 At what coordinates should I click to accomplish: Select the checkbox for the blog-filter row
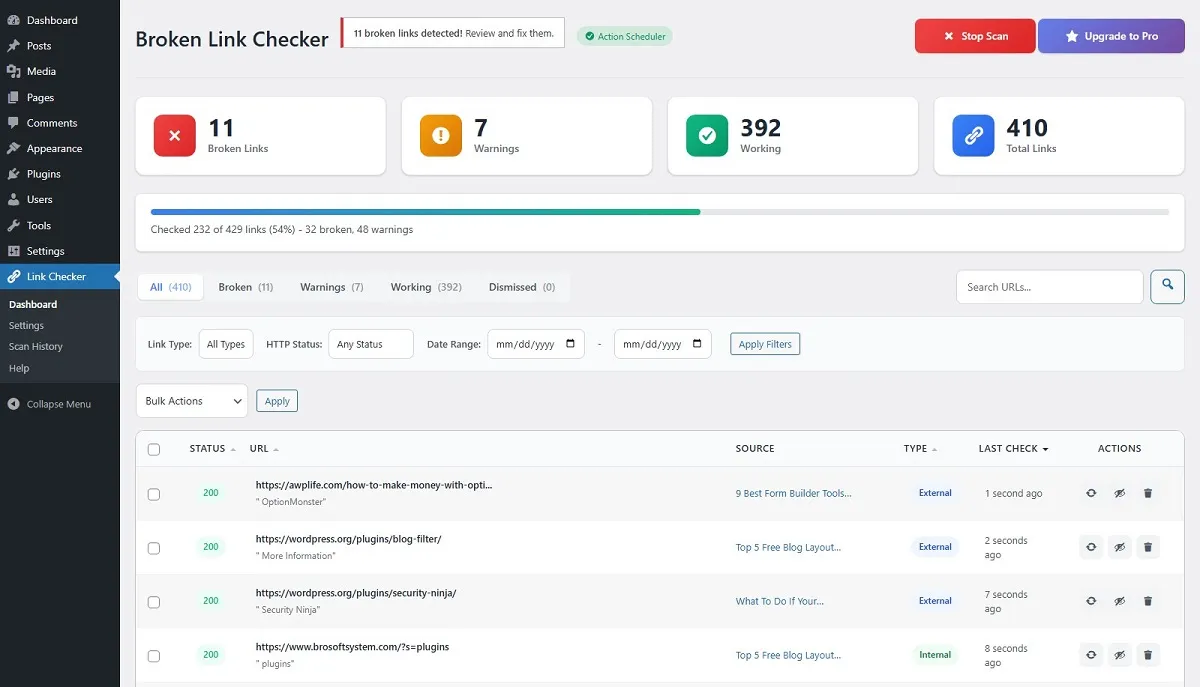tap(154, 547)
